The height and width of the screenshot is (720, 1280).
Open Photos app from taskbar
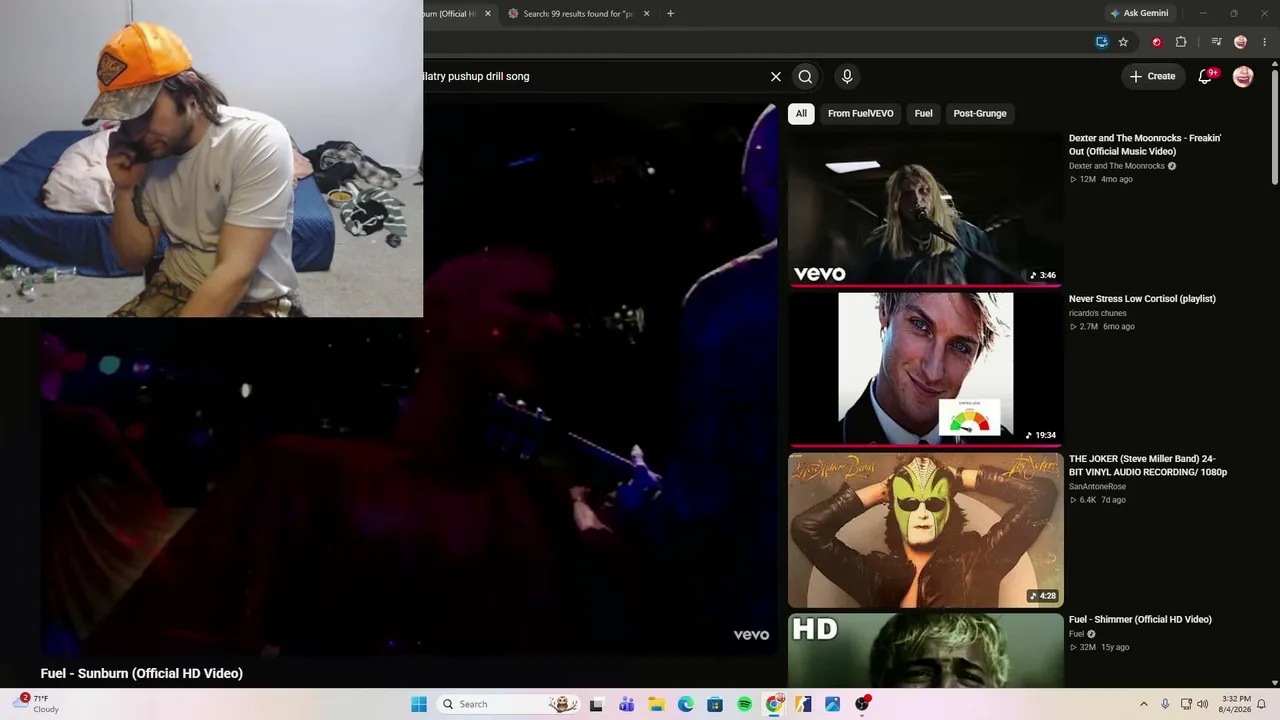coord(832,704)
